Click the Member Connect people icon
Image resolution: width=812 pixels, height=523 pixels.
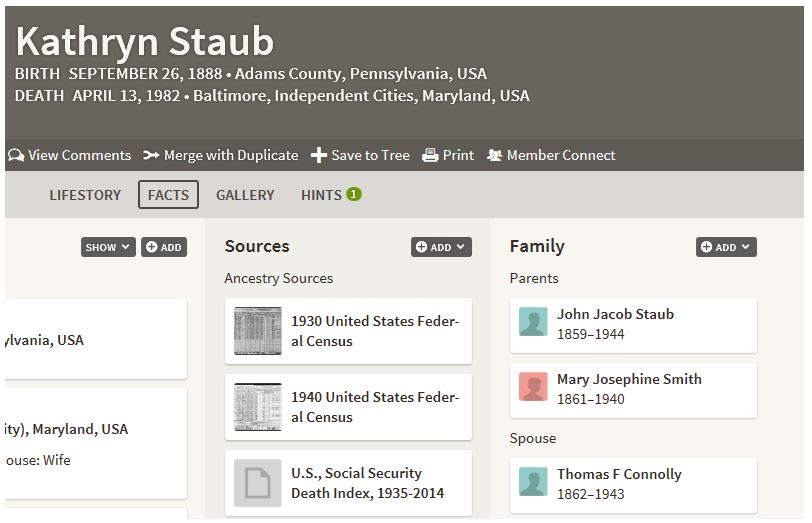(x=494, y=156)
